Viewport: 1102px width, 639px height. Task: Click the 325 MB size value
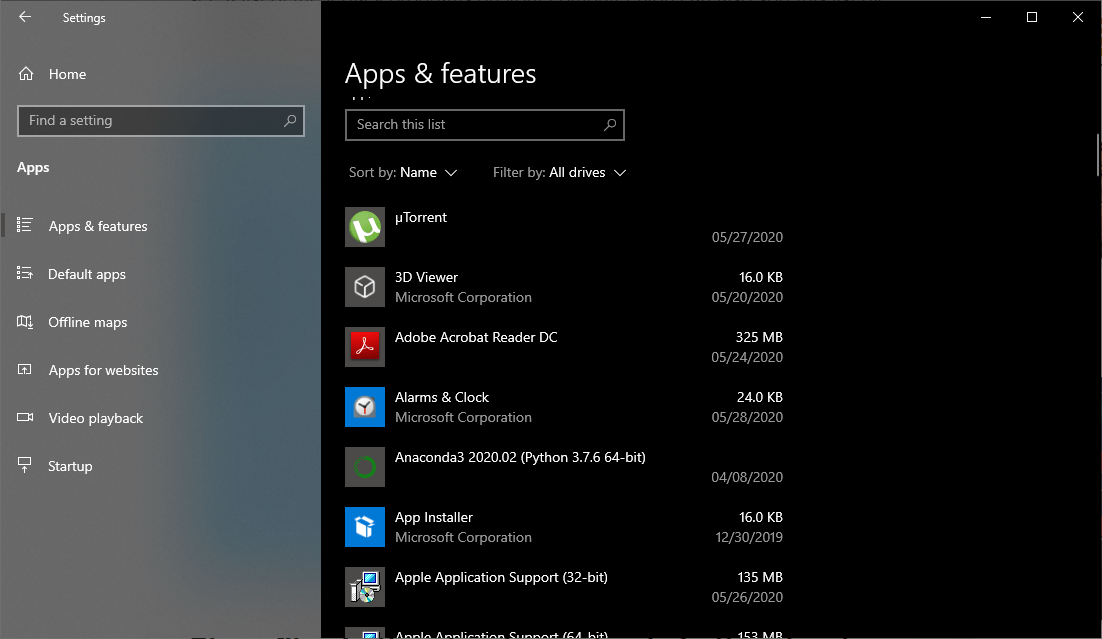759,337
